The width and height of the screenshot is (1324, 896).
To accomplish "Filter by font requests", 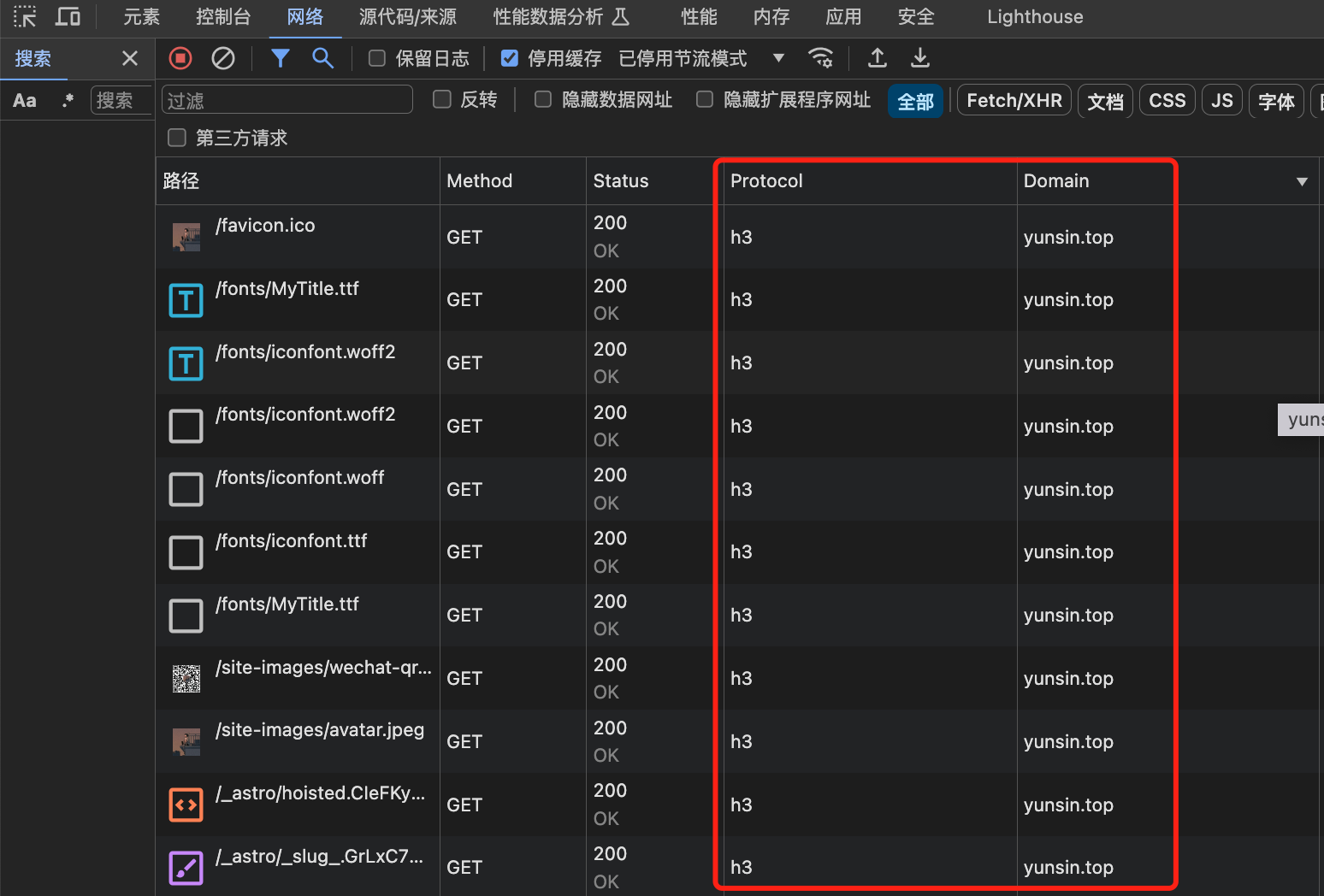I will pyautogui.click(x=1276, y=101).
